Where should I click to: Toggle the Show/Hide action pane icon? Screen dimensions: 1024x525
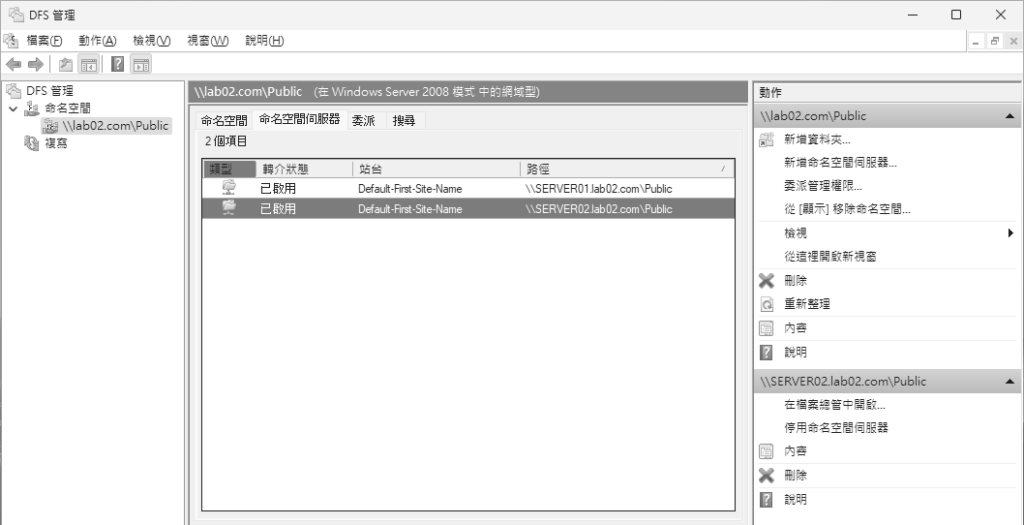coord(141,64)
